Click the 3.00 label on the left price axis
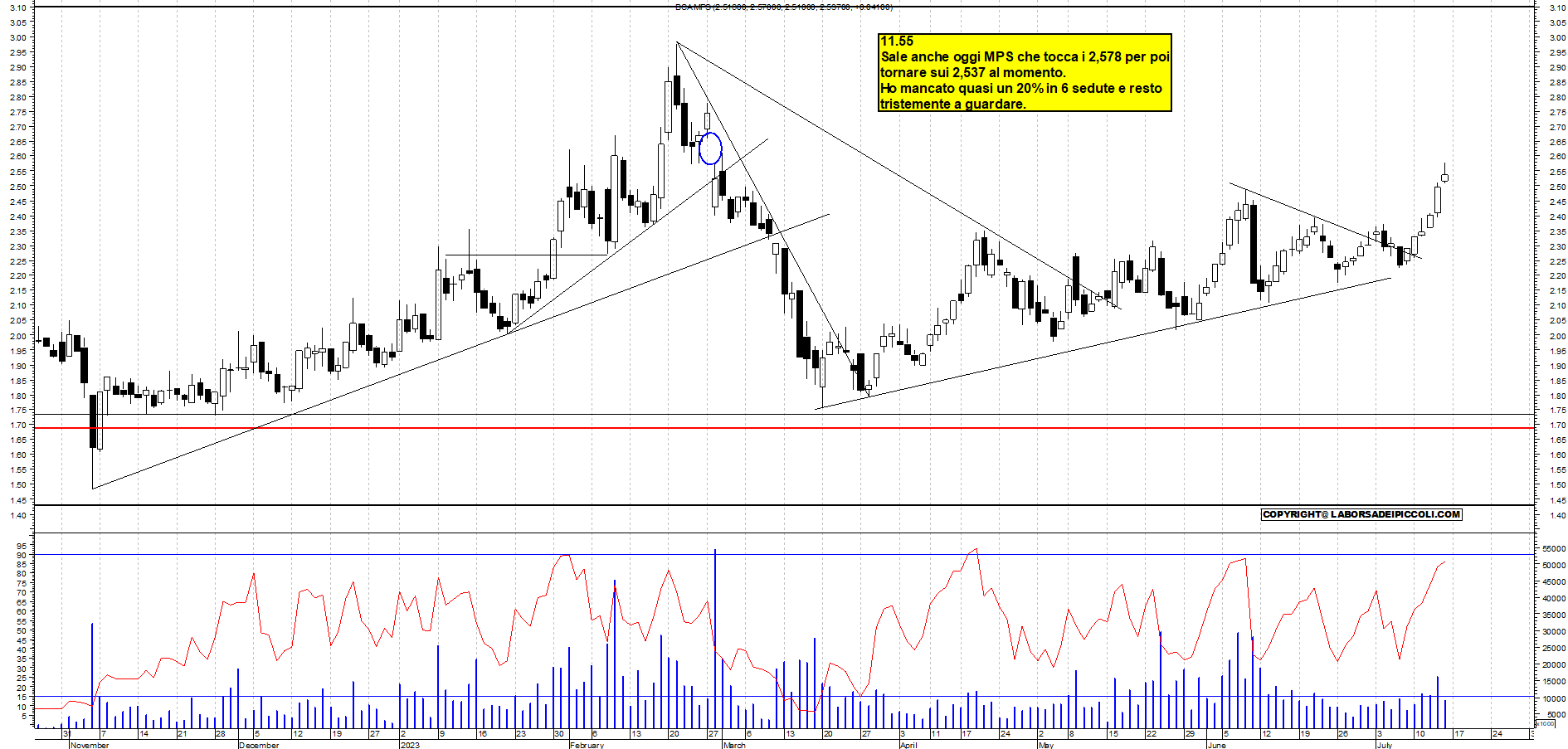1568x749 pixels. [17, 37]
